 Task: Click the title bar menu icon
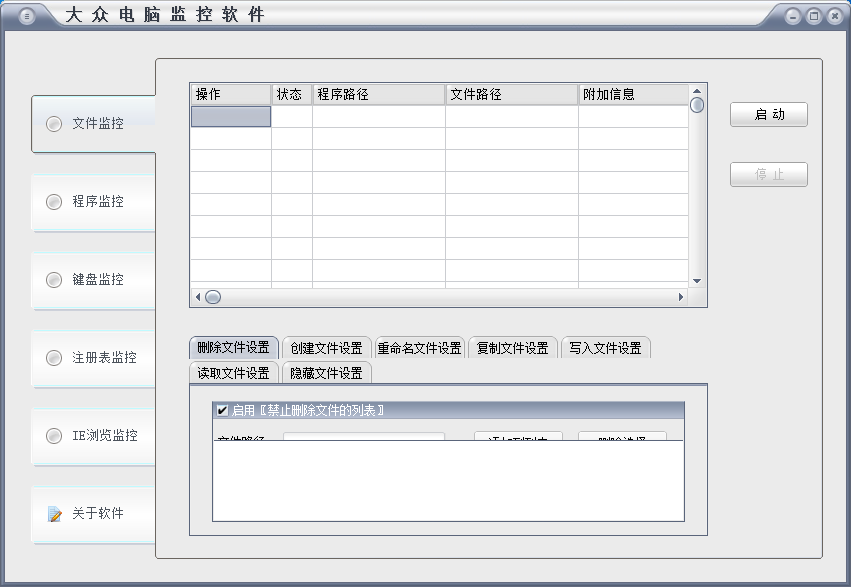[x=27, y=16]
